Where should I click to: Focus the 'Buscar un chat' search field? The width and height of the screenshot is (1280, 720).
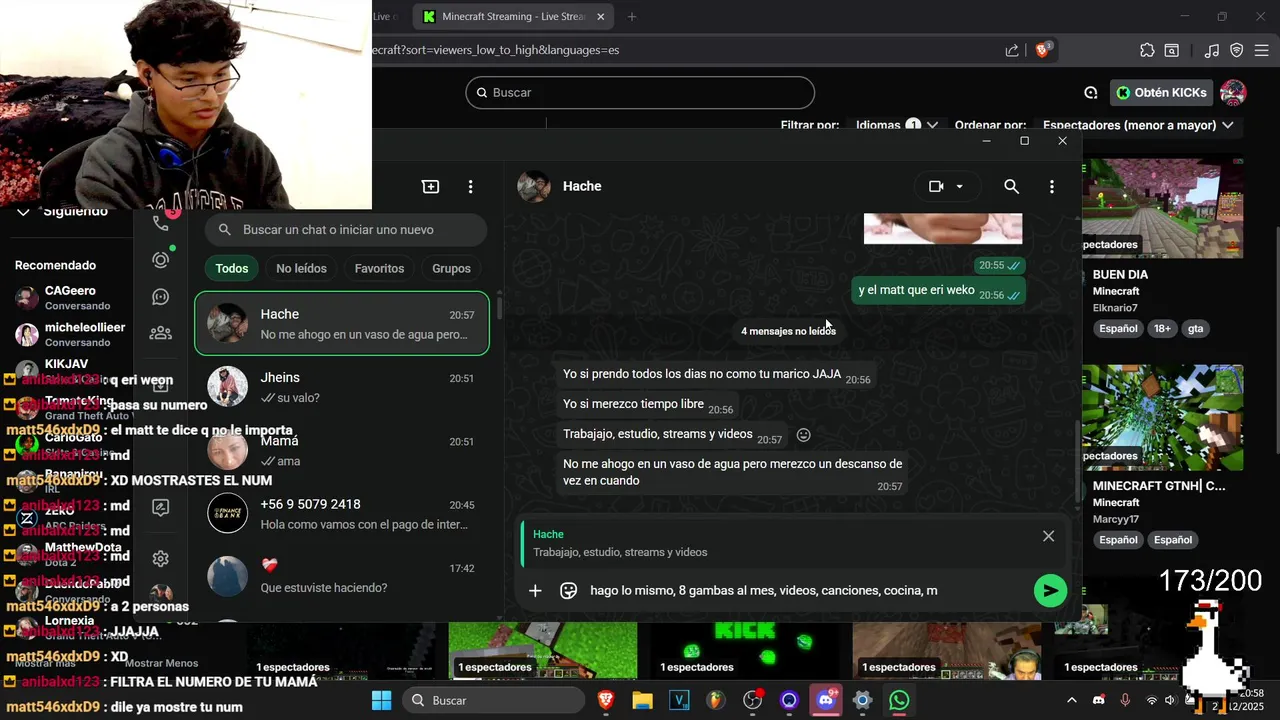click(x=346, y=230)
